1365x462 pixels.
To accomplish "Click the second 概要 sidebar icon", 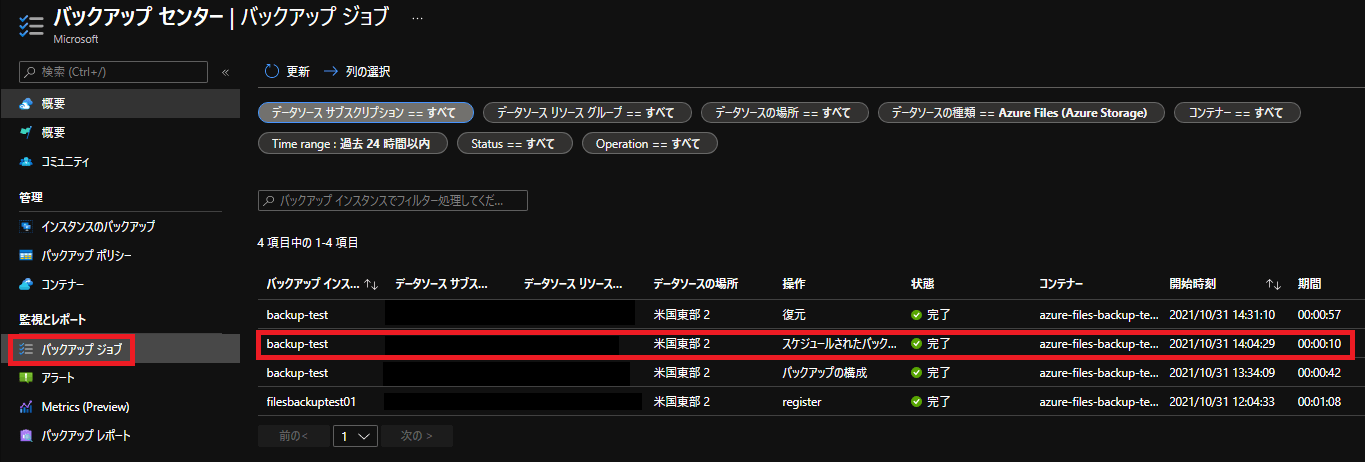I will 26,132.
